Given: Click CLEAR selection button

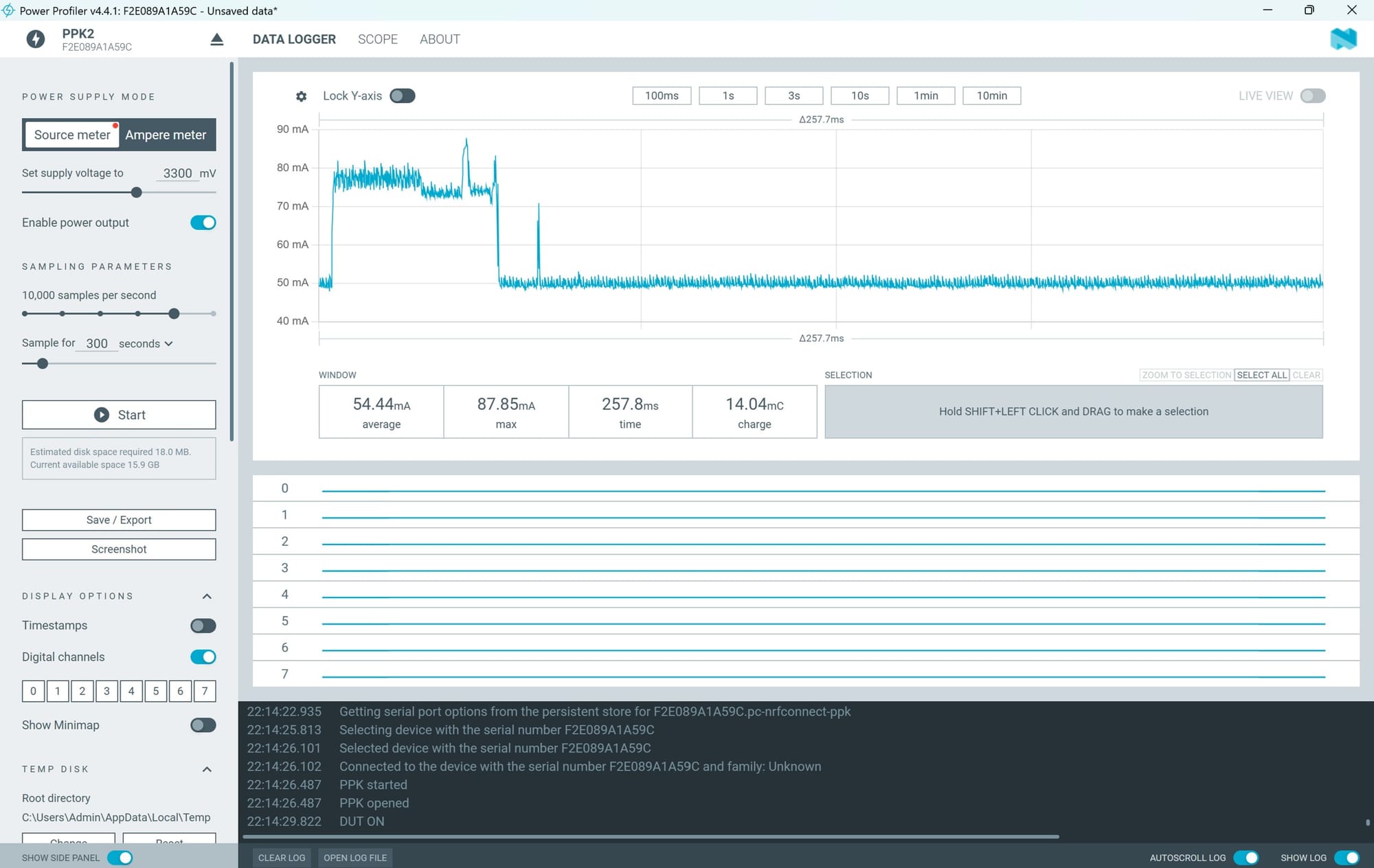Looking at the screenshot, I should [x=1306, y=375].
